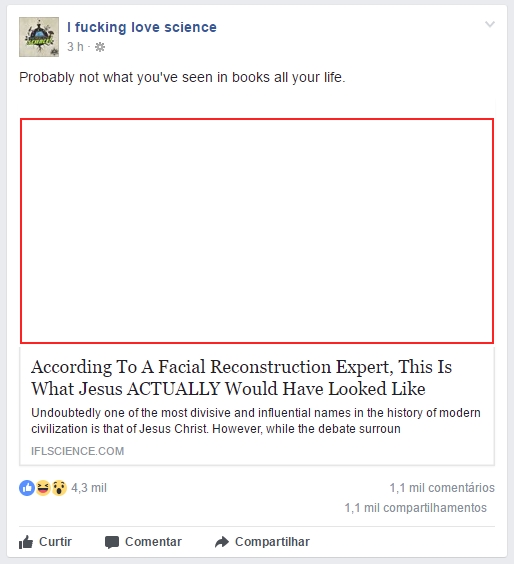
Task: Open the post options chevron menu
Action: [490, 24]
